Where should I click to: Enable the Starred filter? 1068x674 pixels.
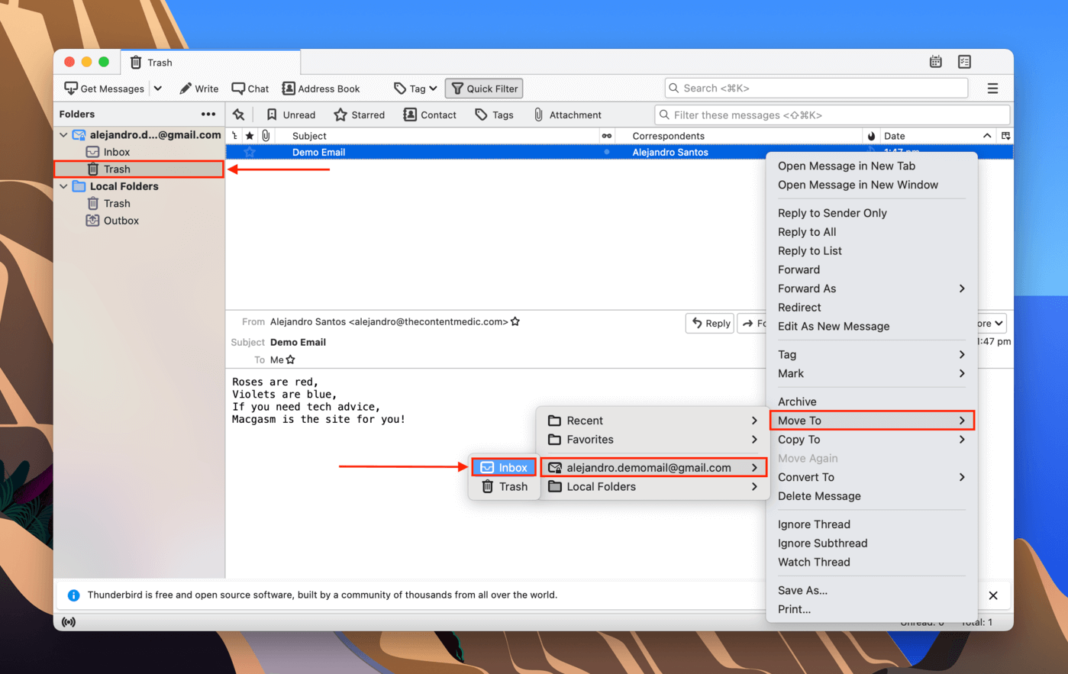coord(359,114)
